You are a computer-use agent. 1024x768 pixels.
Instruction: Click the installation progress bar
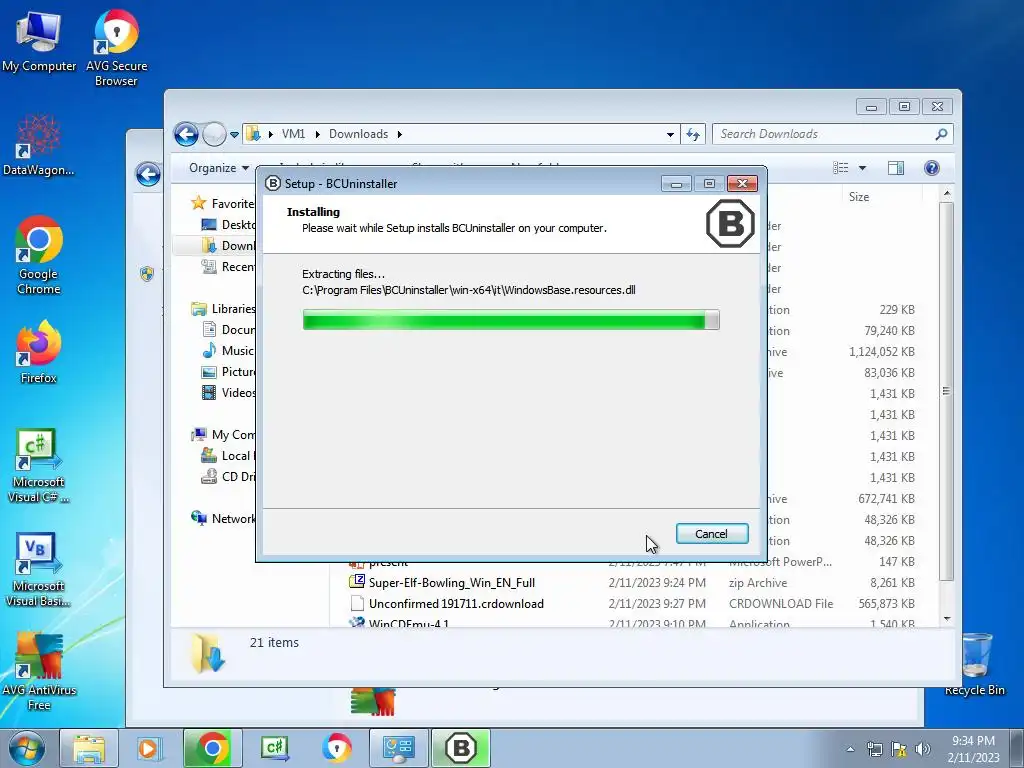(511, 320)
